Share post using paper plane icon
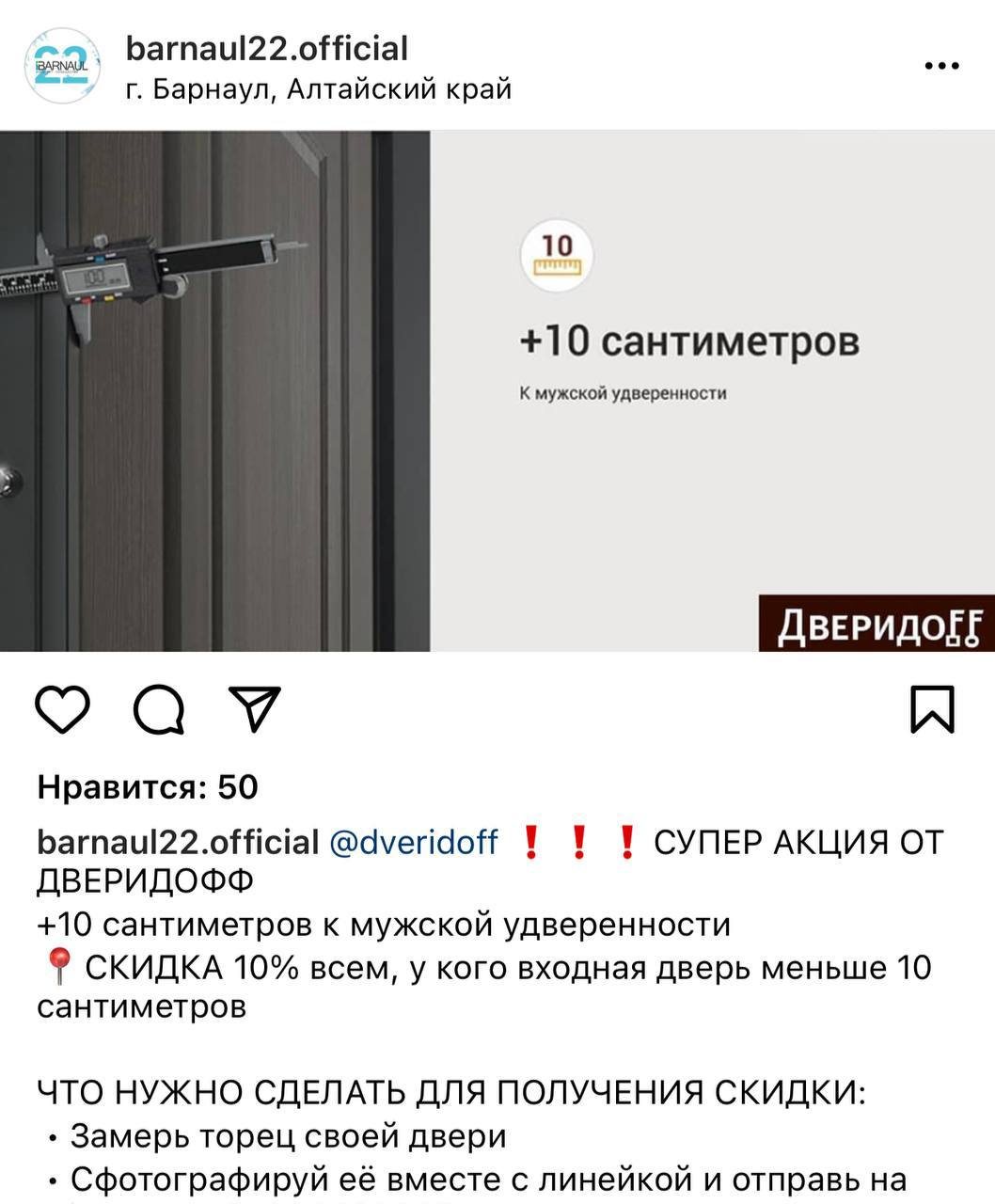This screenshot has height=1204, width=995. [x=255, y=709]
